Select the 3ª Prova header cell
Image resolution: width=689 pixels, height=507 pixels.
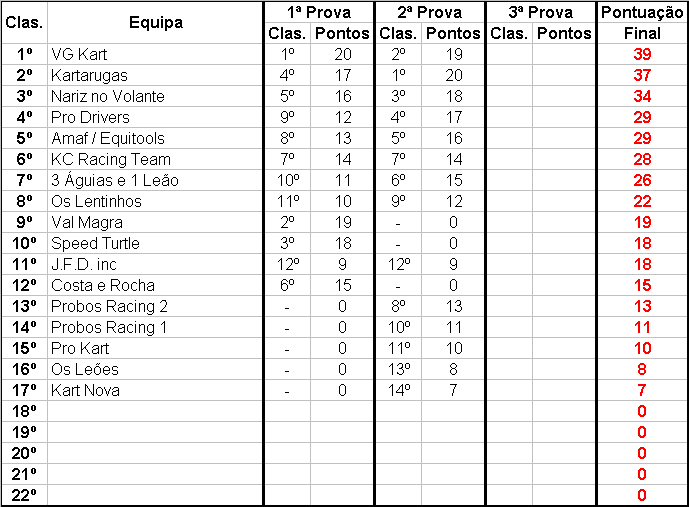coord(541,12)
